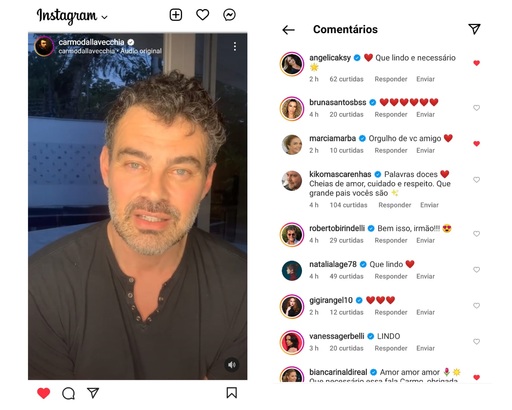Open the three-dot video options menu

coord(235,46)
